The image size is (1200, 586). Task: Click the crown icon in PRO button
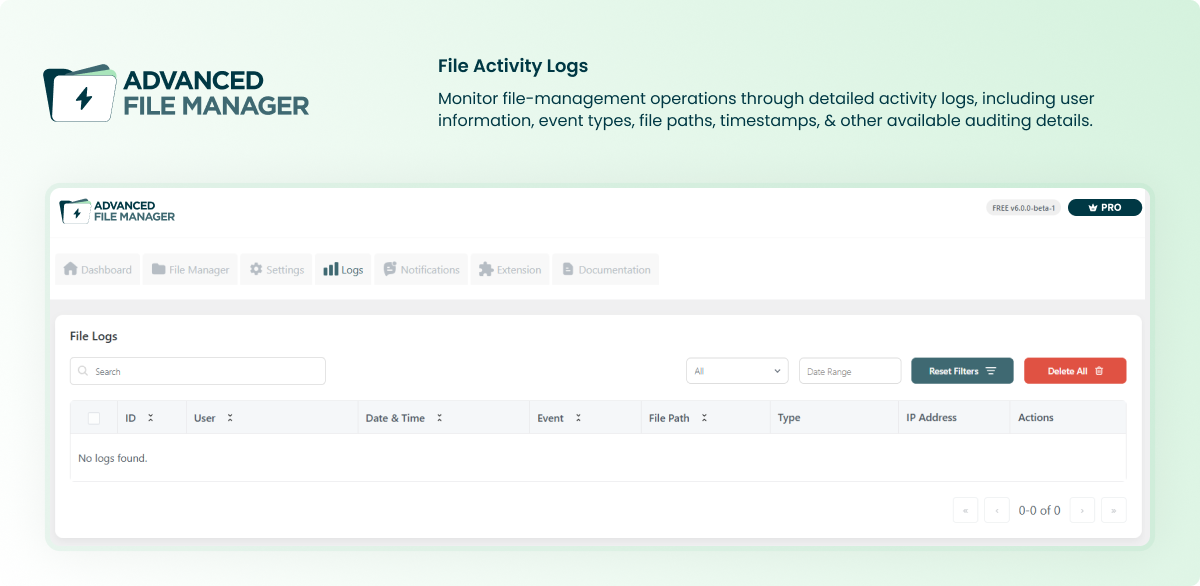coord(1093,208)
